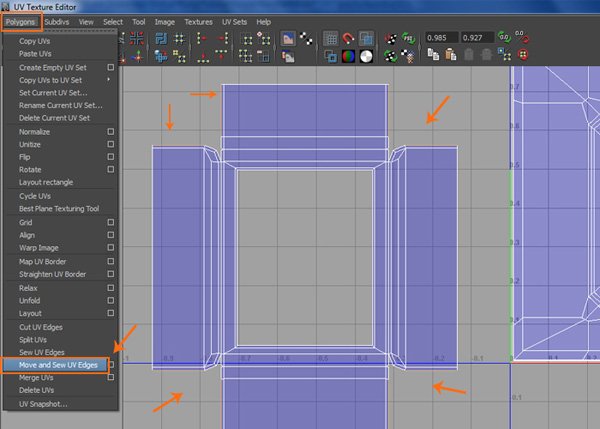
Task: Click the refresh UV values icon
Action: [505, 38]
